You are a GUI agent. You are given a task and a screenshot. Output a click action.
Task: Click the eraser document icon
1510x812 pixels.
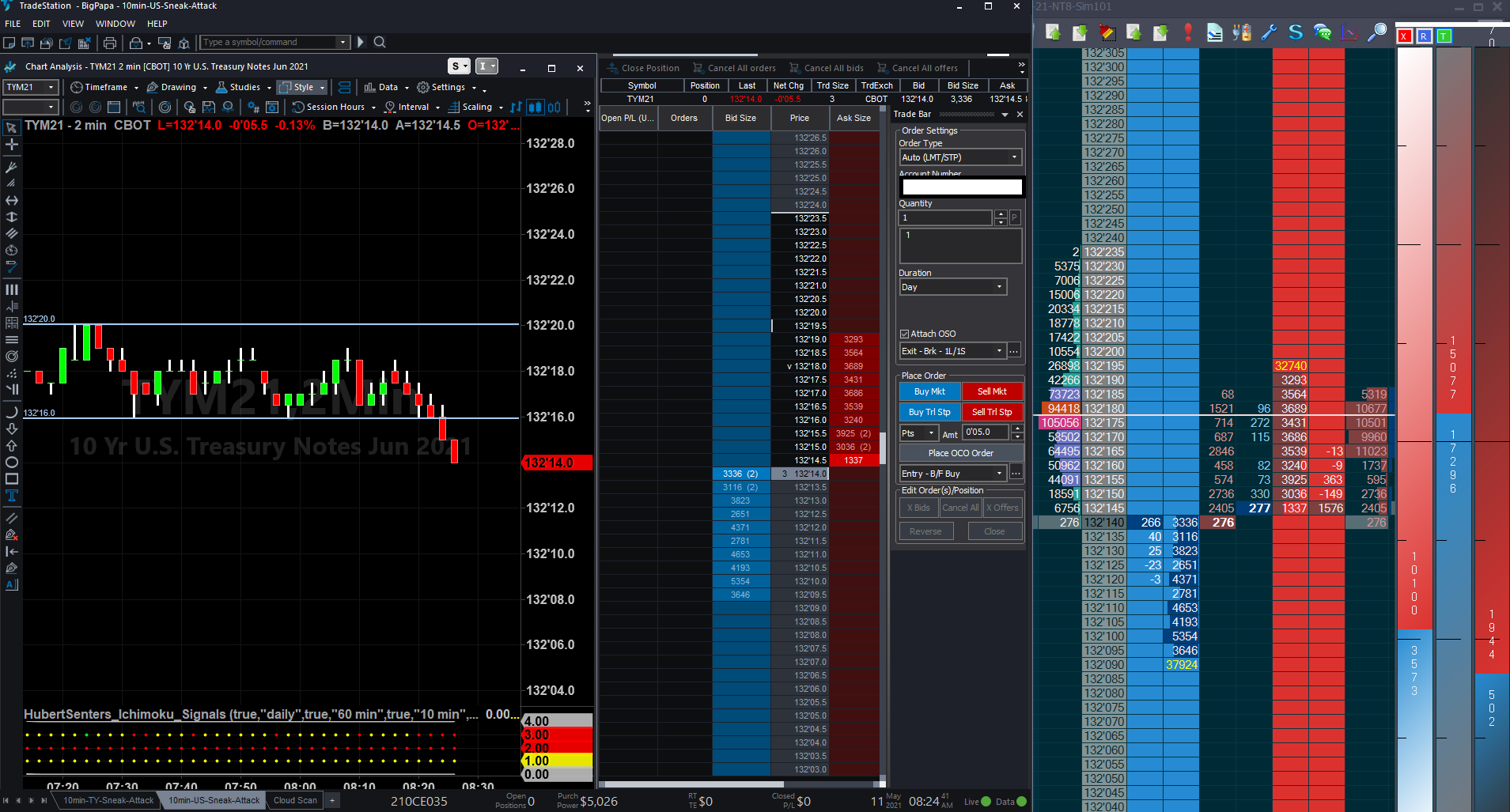point(1215,32)
